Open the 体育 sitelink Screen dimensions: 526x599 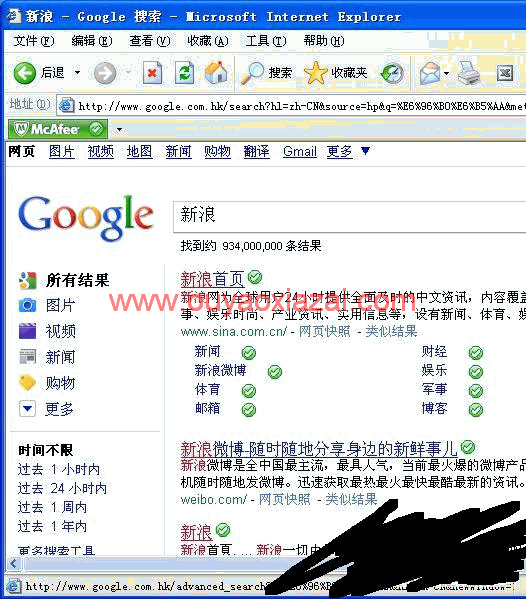(207, 390)
